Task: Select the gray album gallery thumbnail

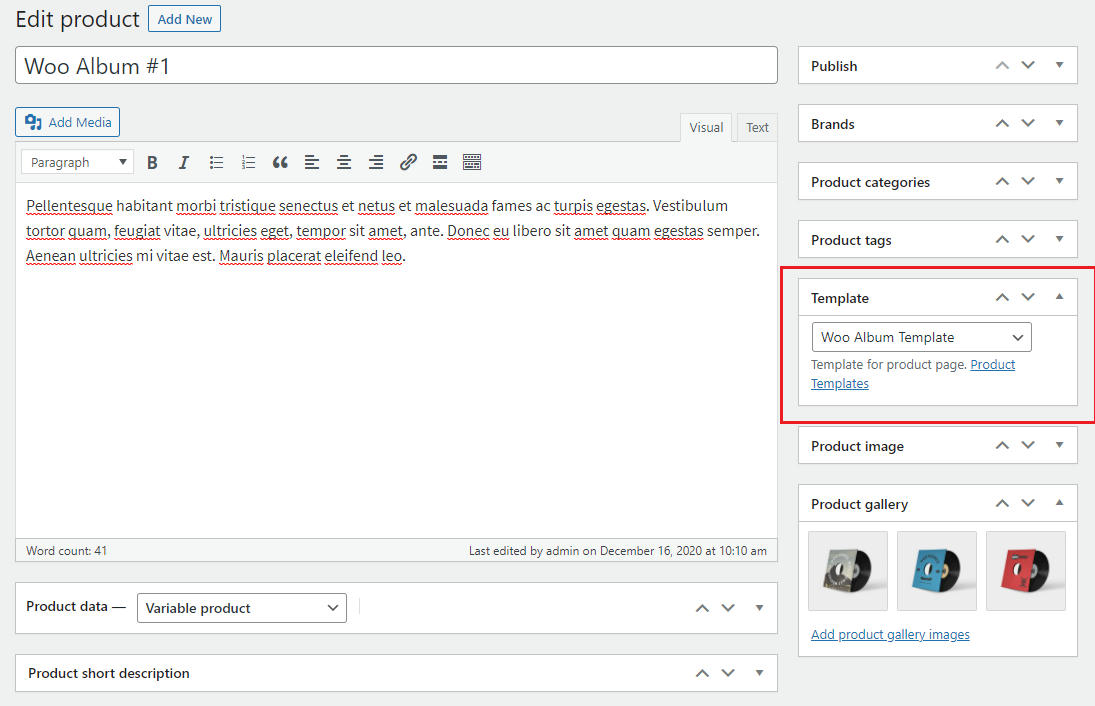Action: [x=848, y=571]
